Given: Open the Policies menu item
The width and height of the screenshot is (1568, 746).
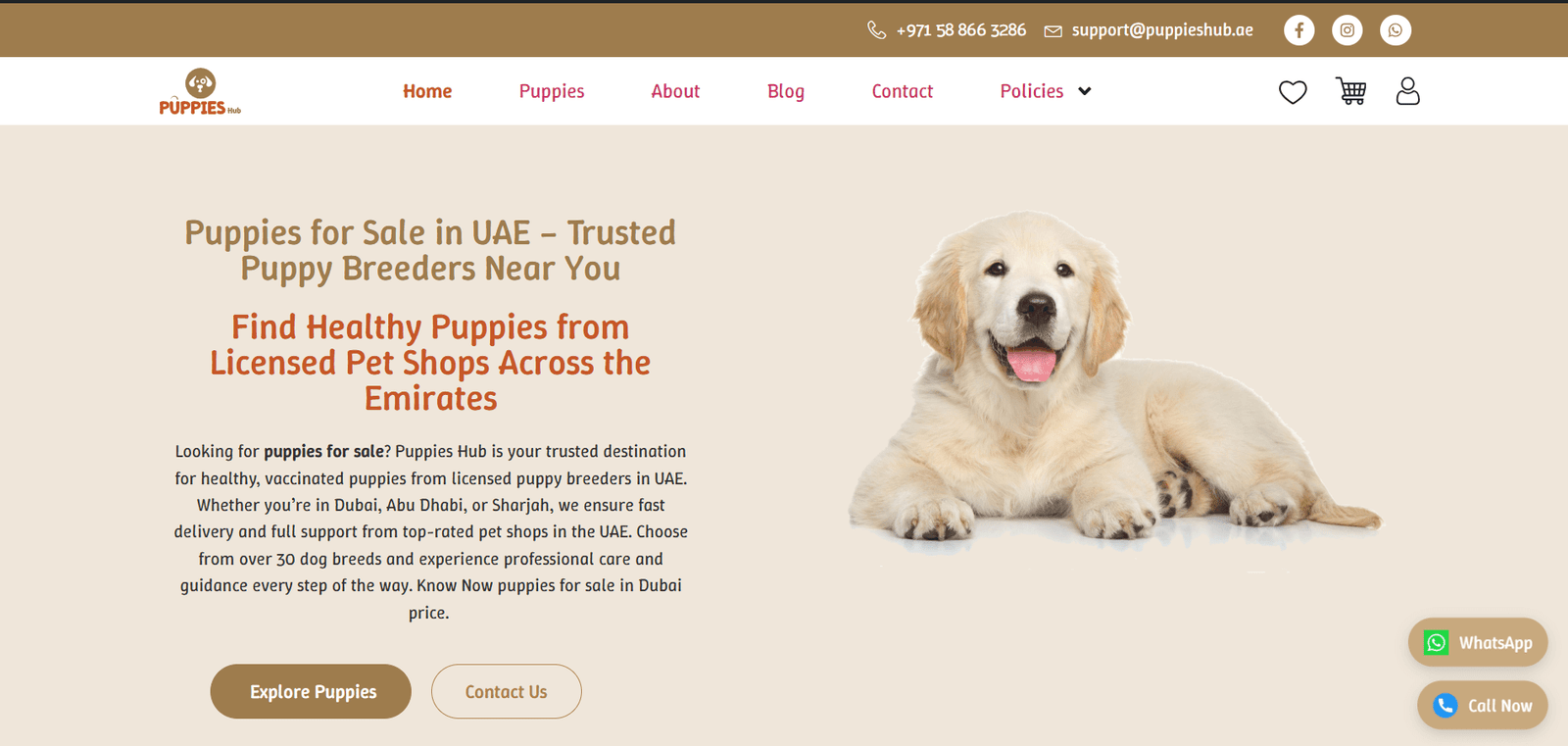Looking at the screenshot, I should pos(1031,91).
